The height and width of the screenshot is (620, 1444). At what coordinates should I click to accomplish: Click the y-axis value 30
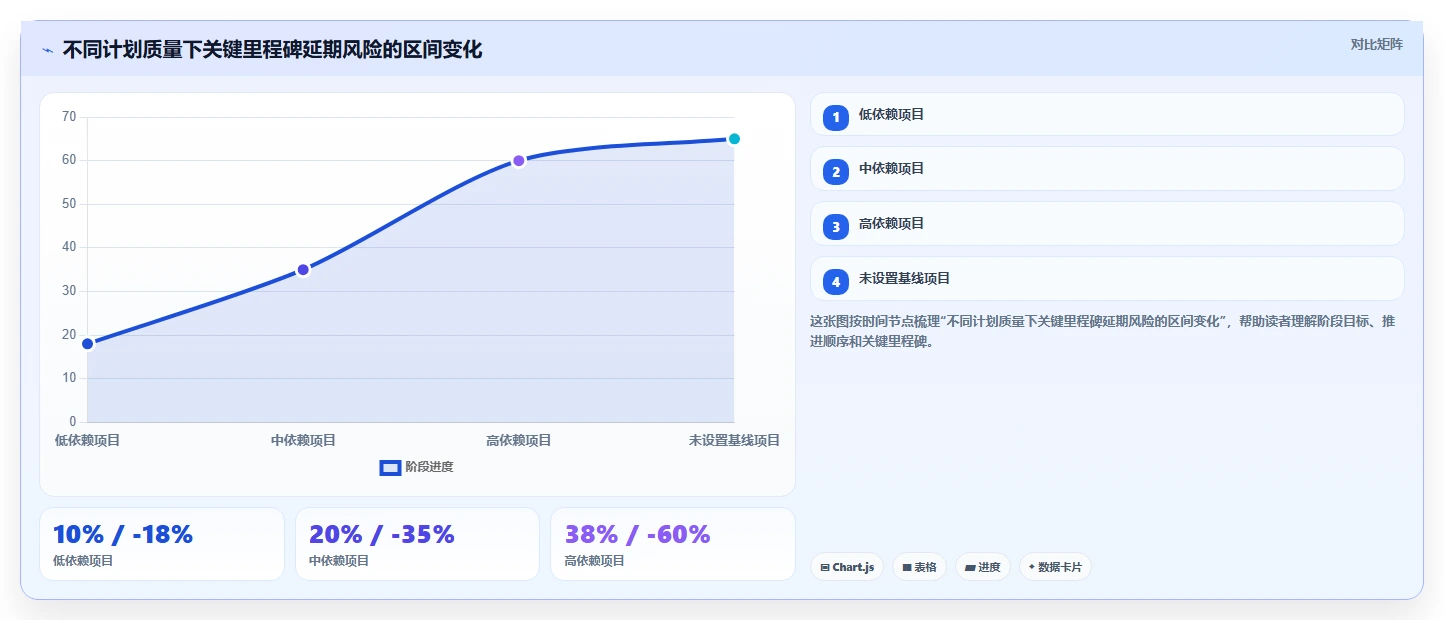[x=69, y=291]
